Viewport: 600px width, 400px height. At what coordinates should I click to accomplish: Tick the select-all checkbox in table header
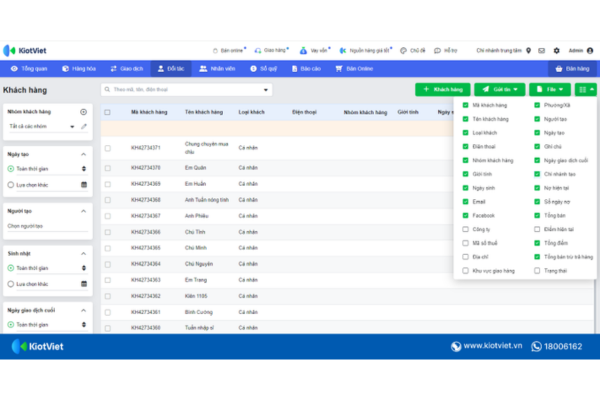(x=108, y=112)
